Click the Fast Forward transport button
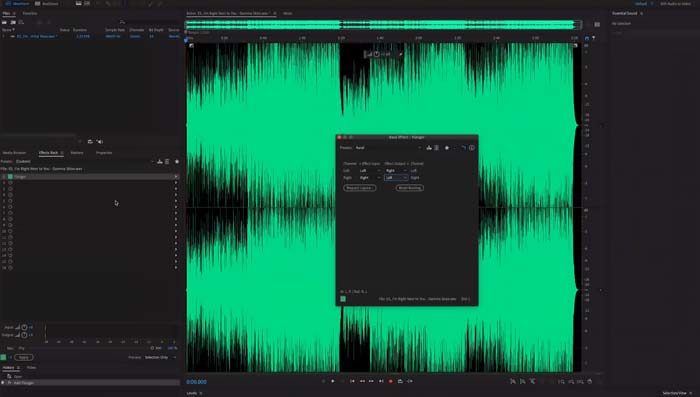 (x=371, y=381)
